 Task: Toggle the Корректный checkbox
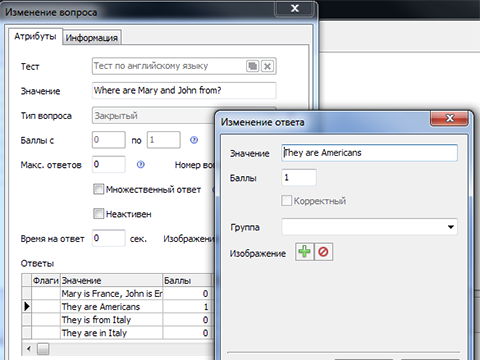tap(286, 201)
